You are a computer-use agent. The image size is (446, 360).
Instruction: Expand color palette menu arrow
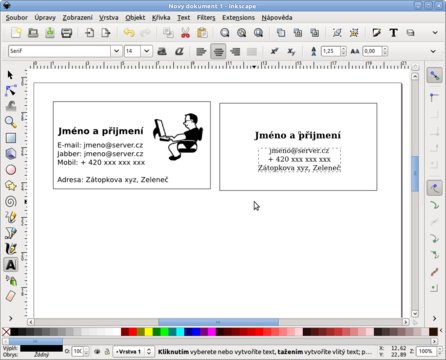(x=441, y=331)
